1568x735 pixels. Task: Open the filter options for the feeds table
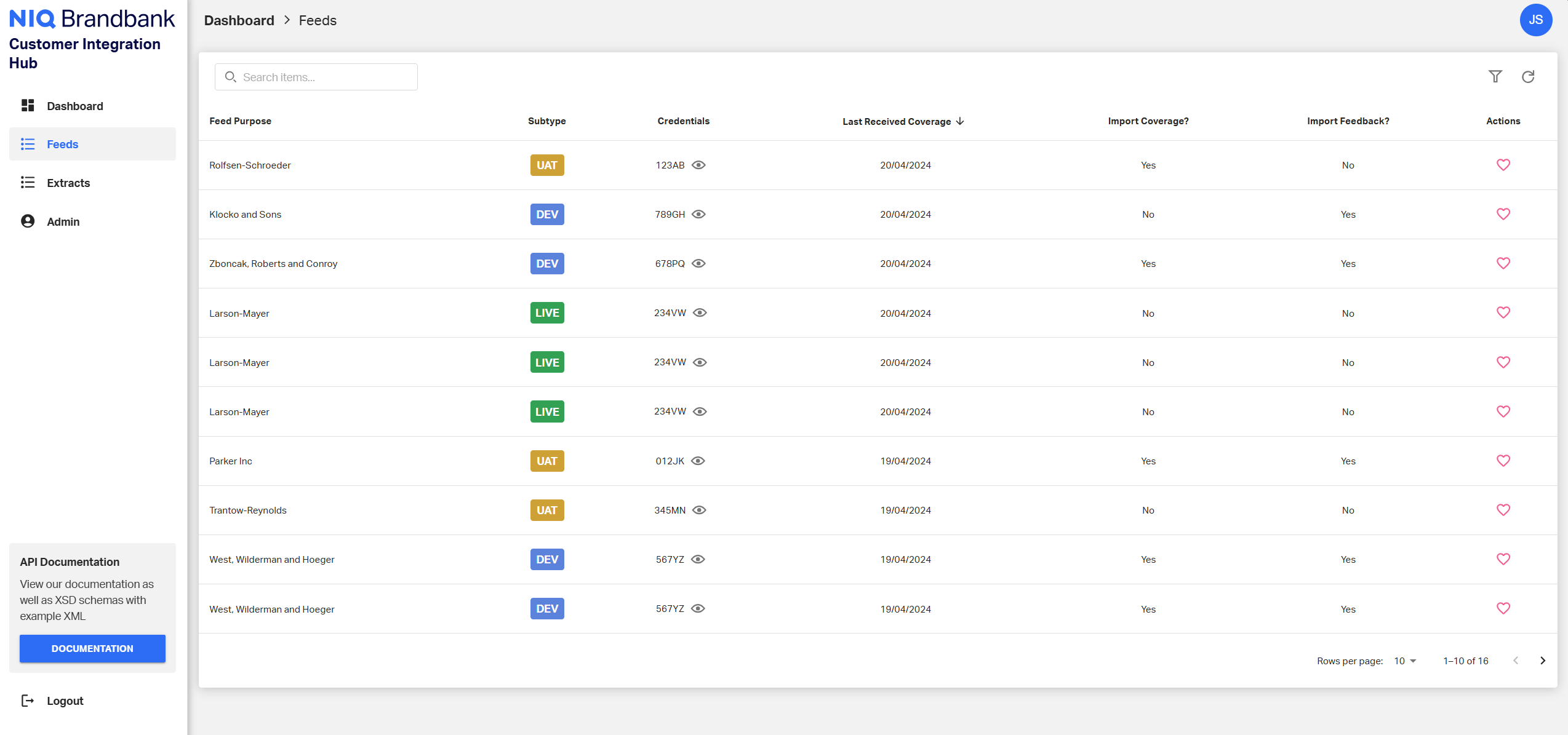pos(1496,76)
